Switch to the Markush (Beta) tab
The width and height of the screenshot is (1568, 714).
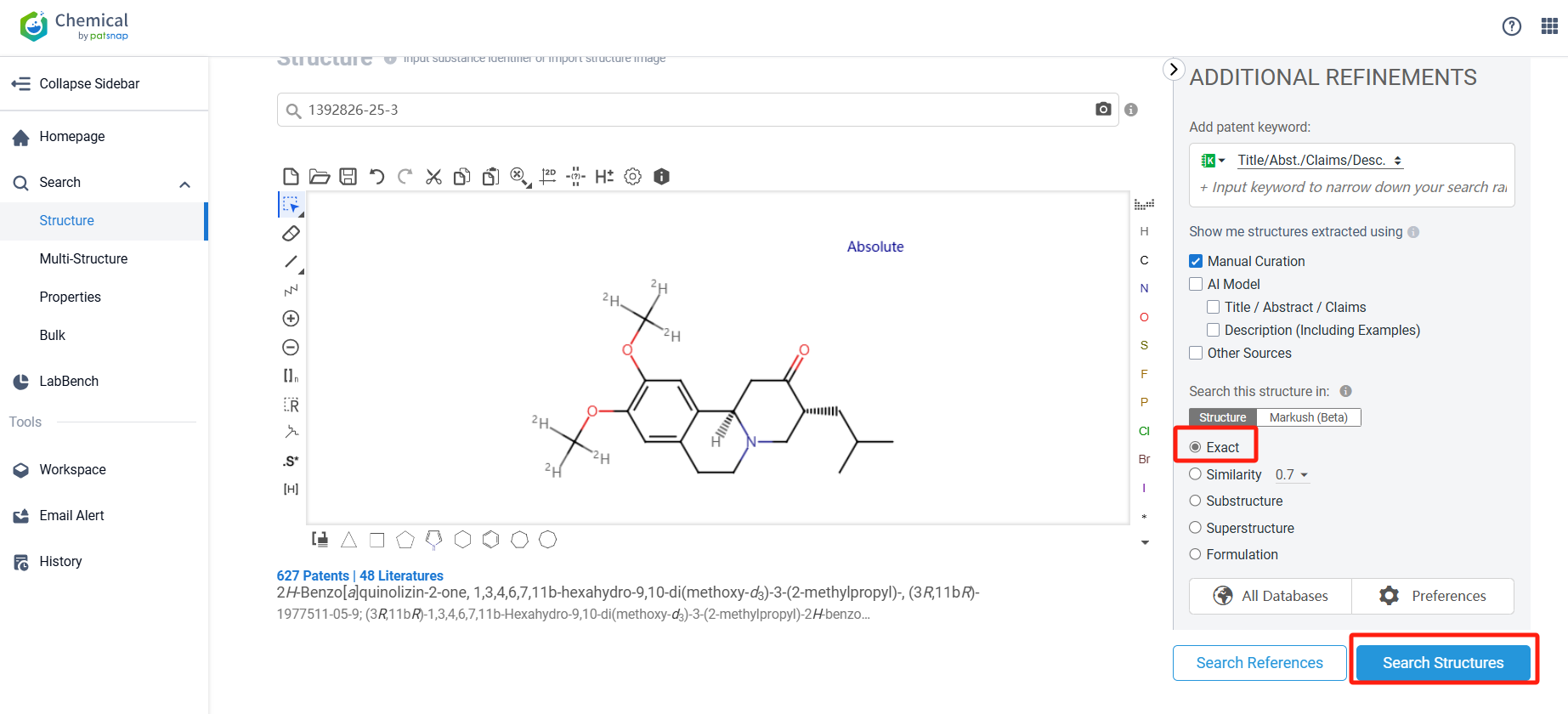1308,417
